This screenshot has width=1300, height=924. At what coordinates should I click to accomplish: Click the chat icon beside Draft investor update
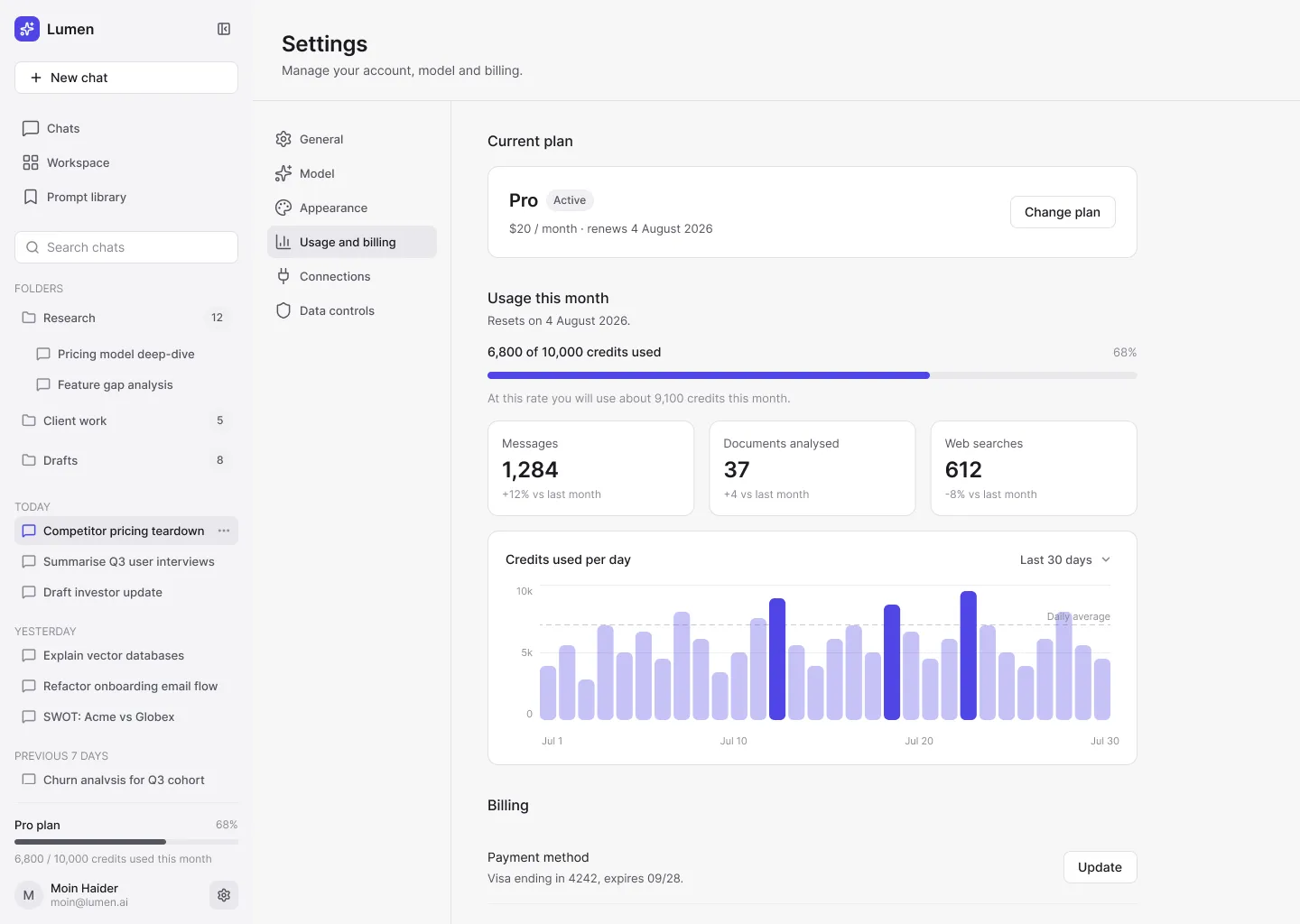(x=29, y=592)
